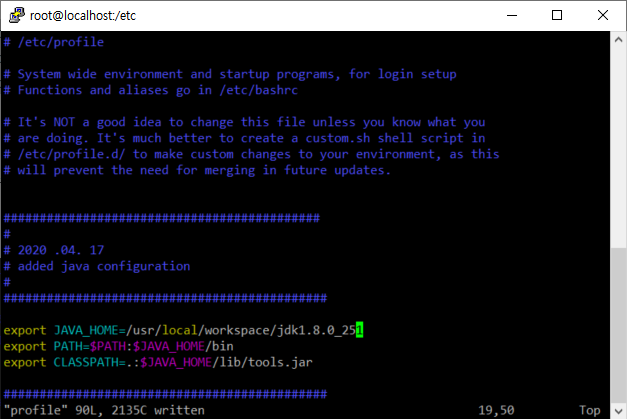Click the export JAVA_HOME line
Screen dimensions: 627x419
pyautogui.click(x=183, y=330)
